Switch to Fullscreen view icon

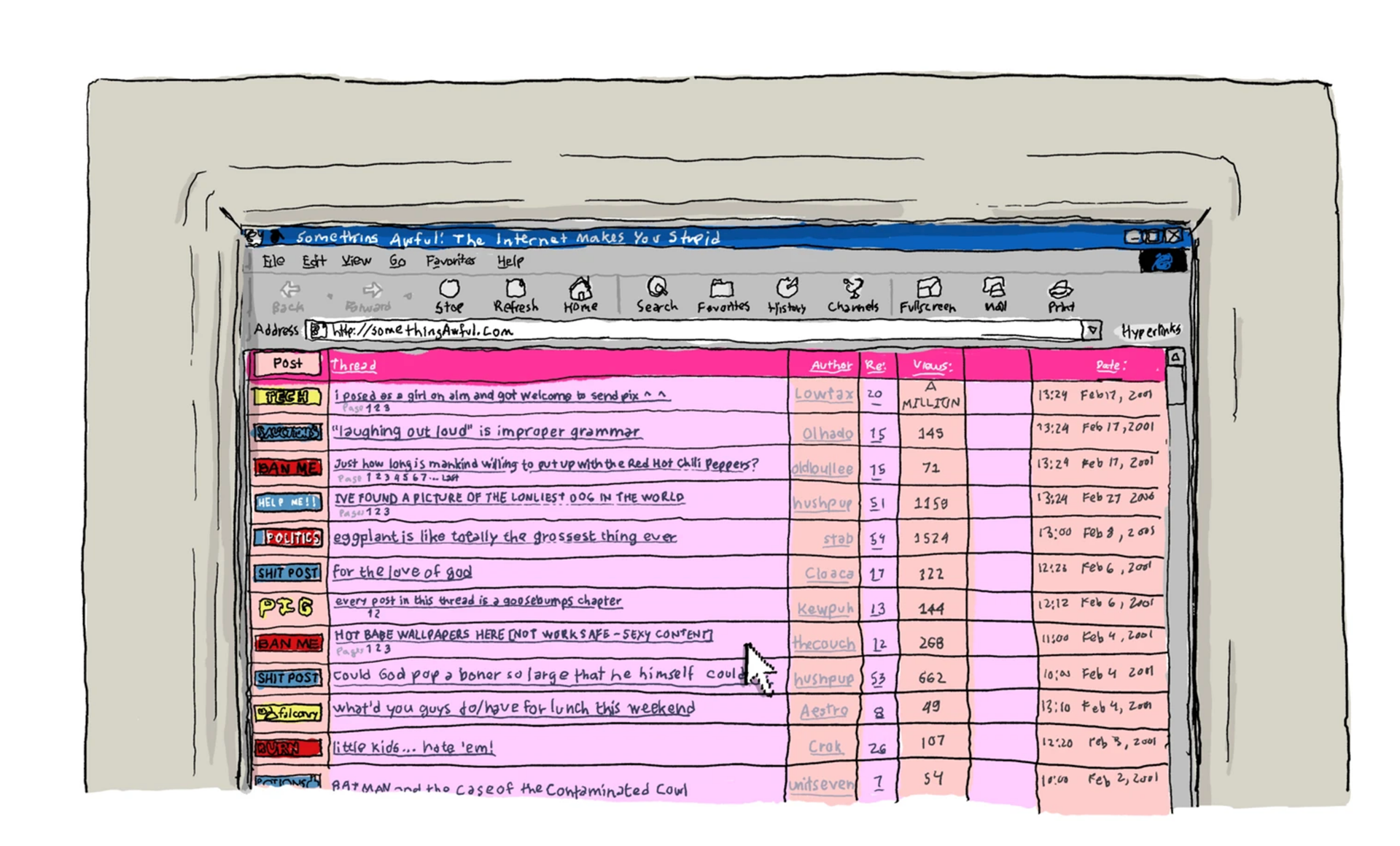tap(927, 295)
